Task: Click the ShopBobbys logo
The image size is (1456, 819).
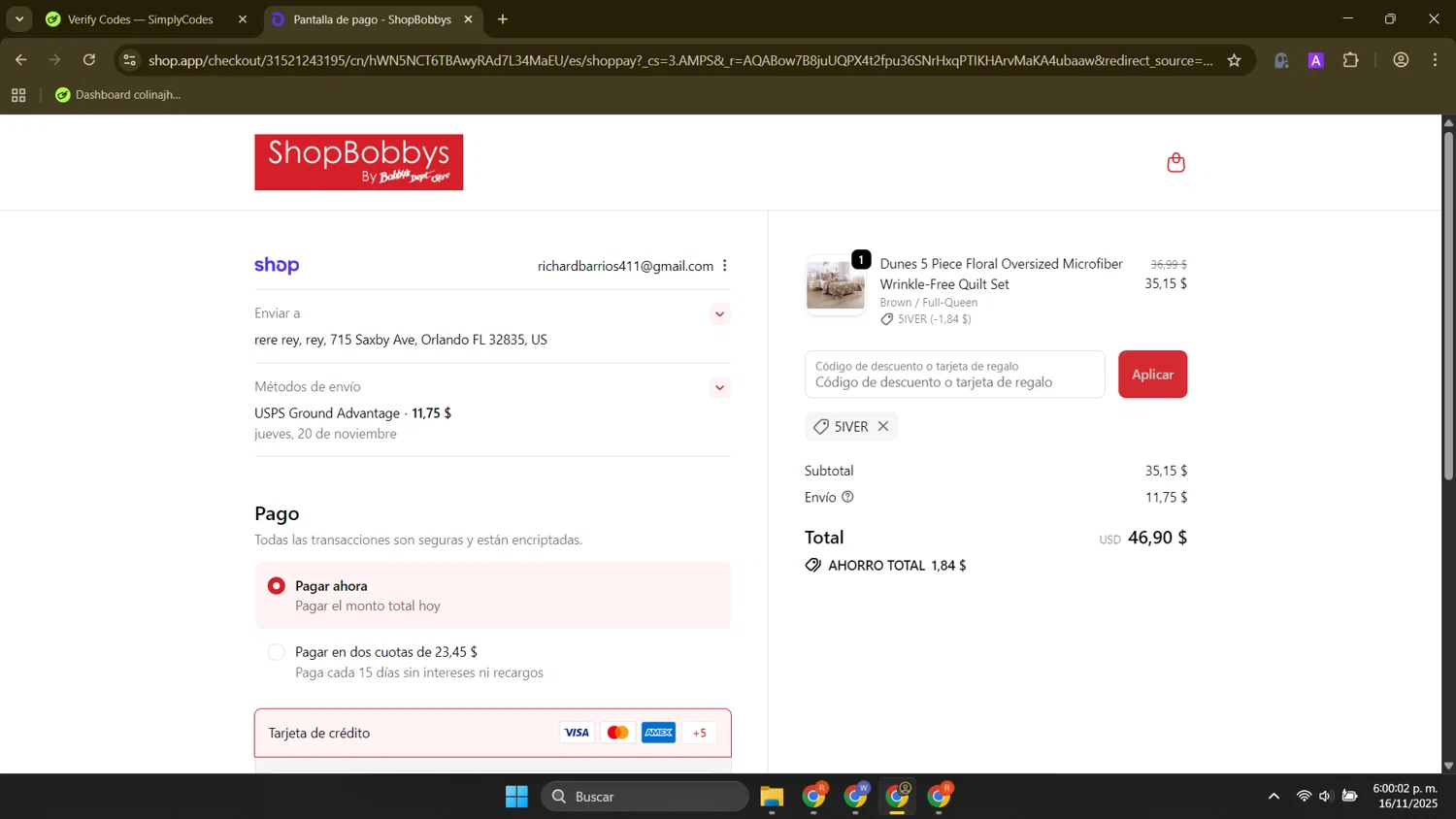Action: [x=358, y=162]
